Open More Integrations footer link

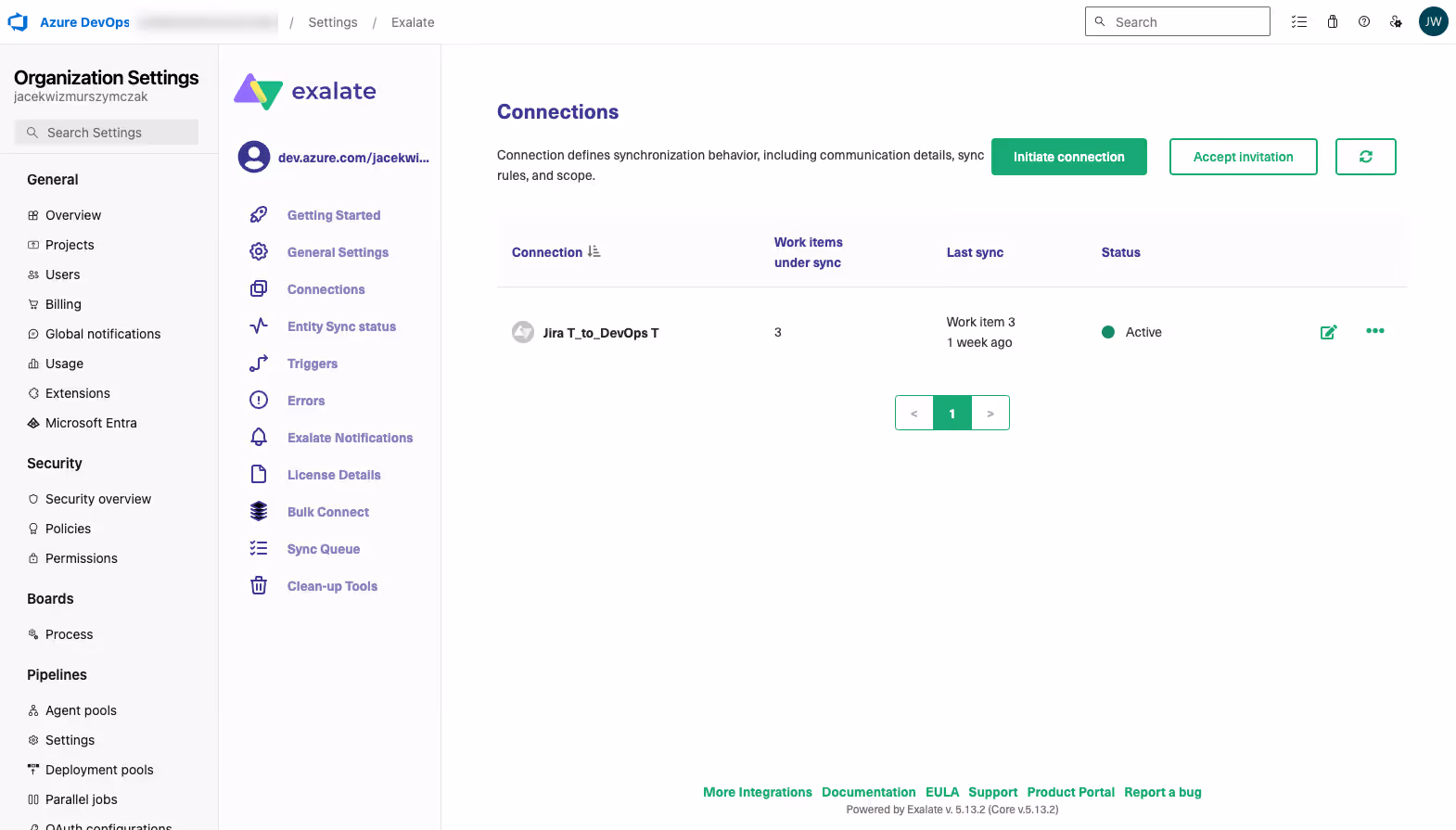[x=758, y=792]
